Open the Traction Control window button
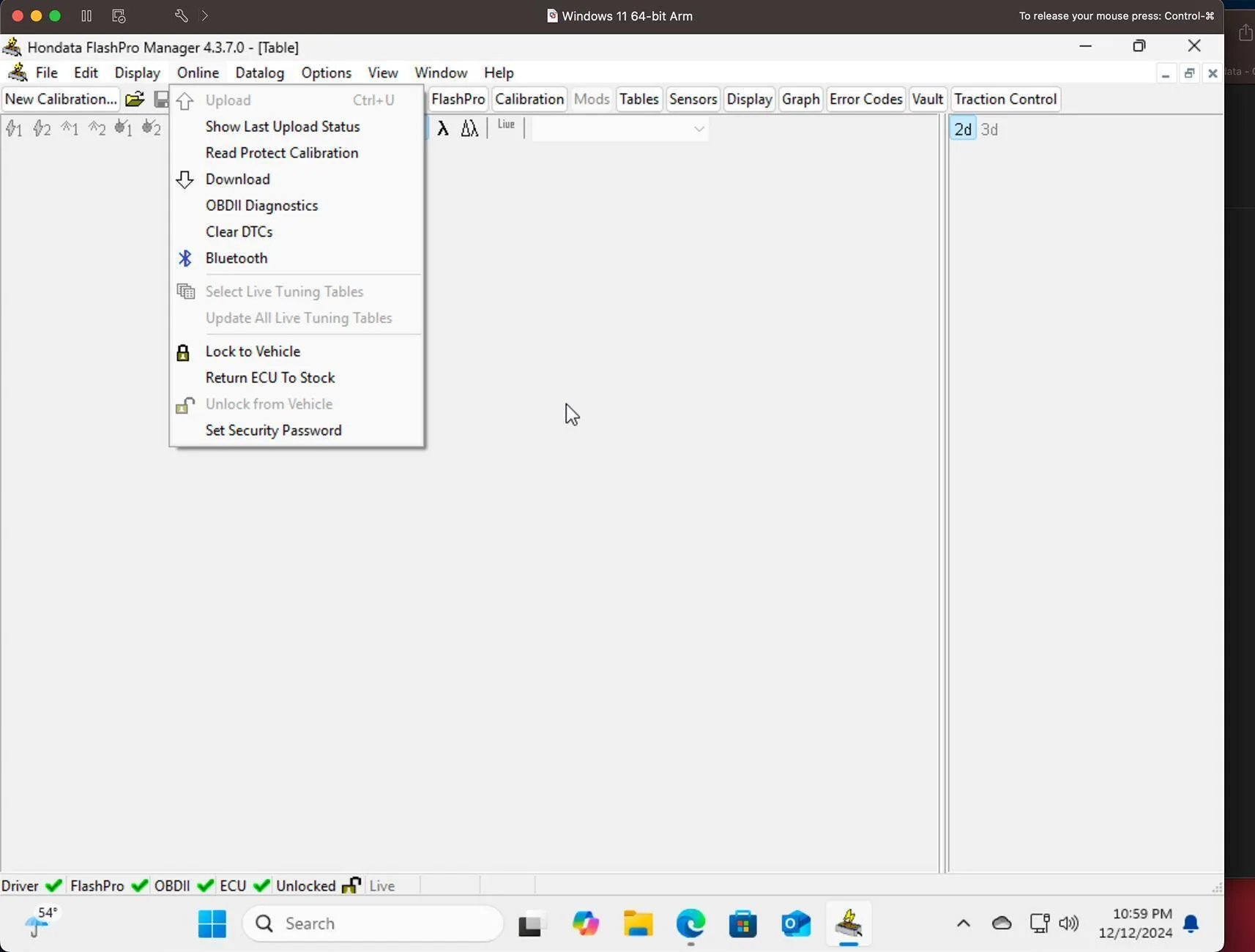The width and height of the screenshot is (1255, 952). tap(1005, 100)
